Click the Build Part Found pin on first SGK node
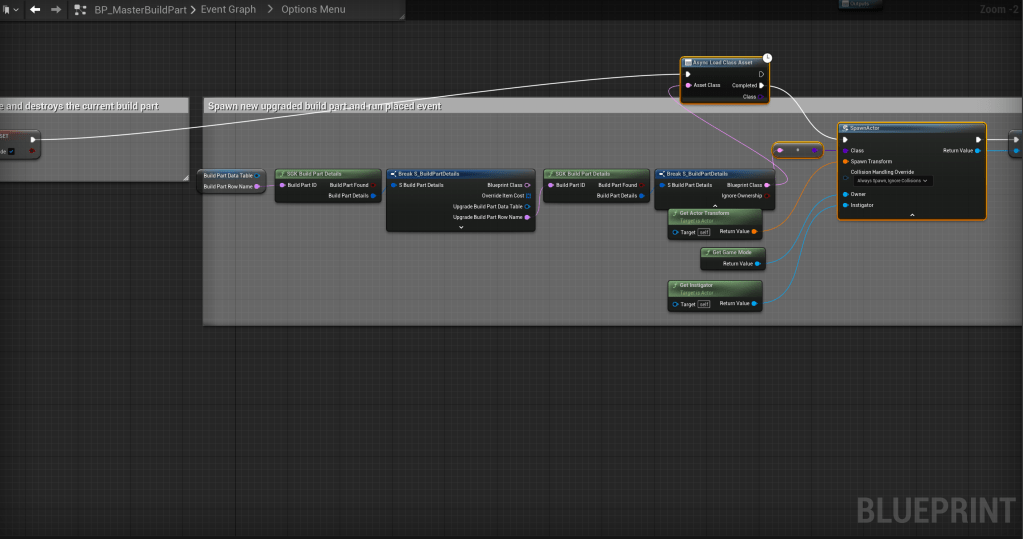1023x539 pixels. 376,185
